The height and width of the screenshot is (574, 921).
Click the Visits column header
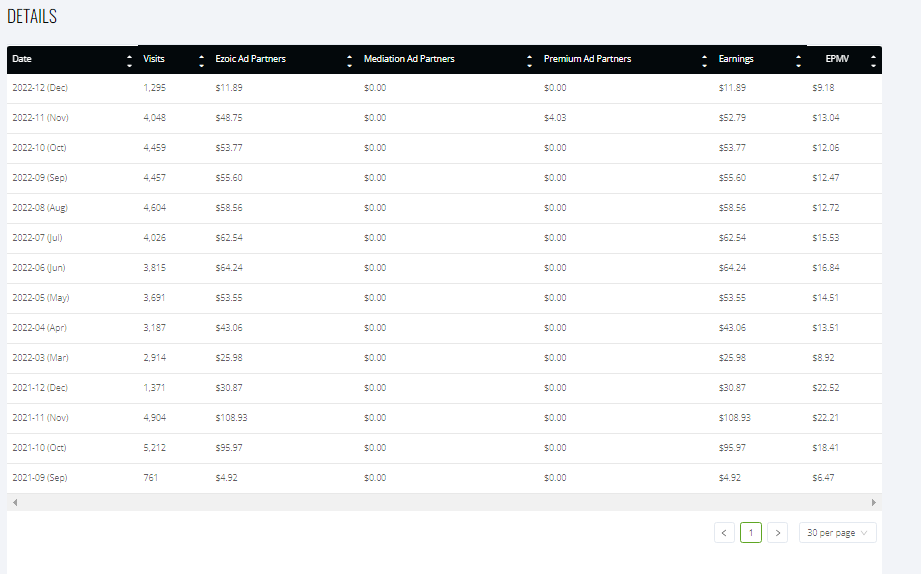pyautogui.click(x=154, y=59)
